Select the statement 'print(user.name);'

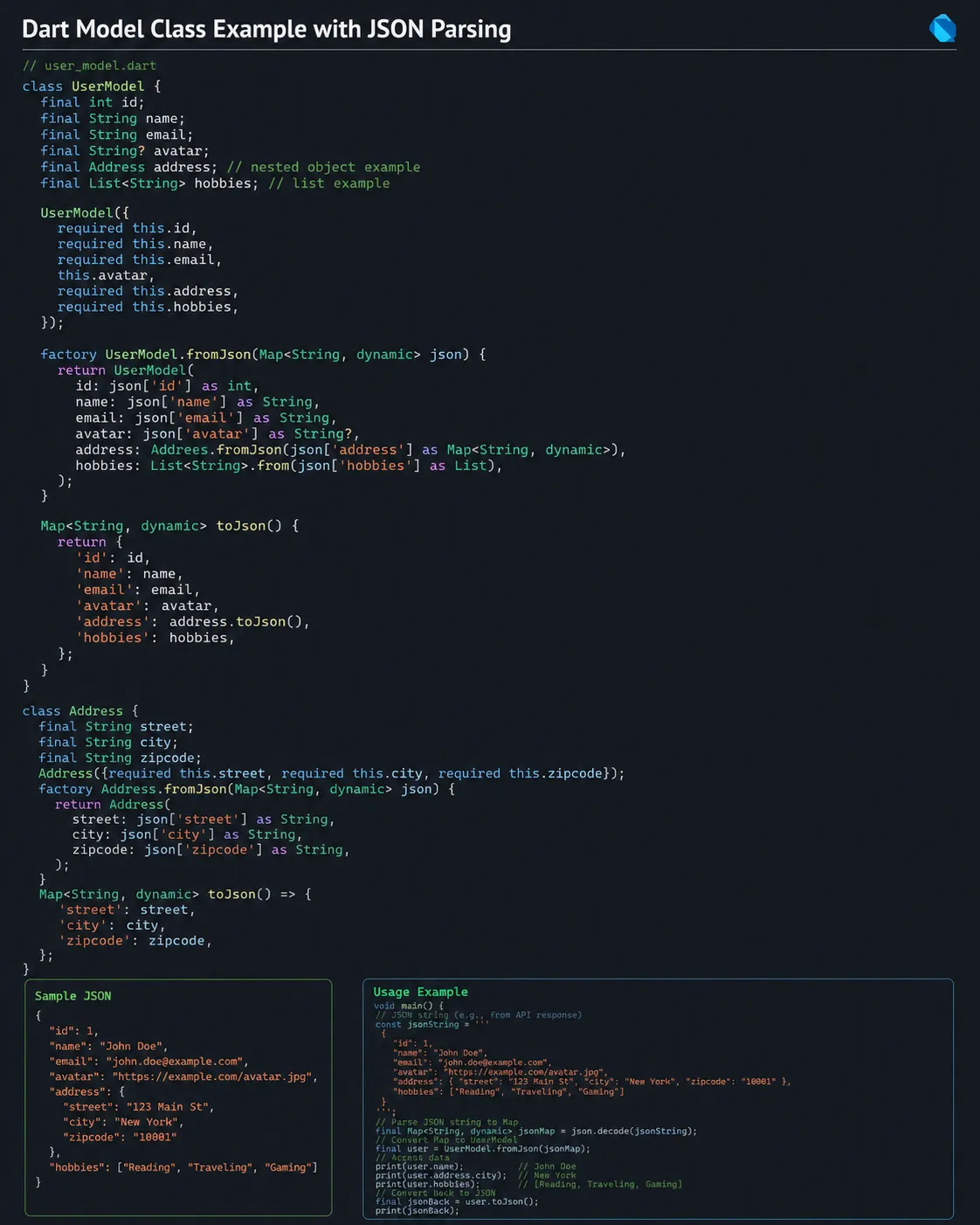tap(419, 1166)
